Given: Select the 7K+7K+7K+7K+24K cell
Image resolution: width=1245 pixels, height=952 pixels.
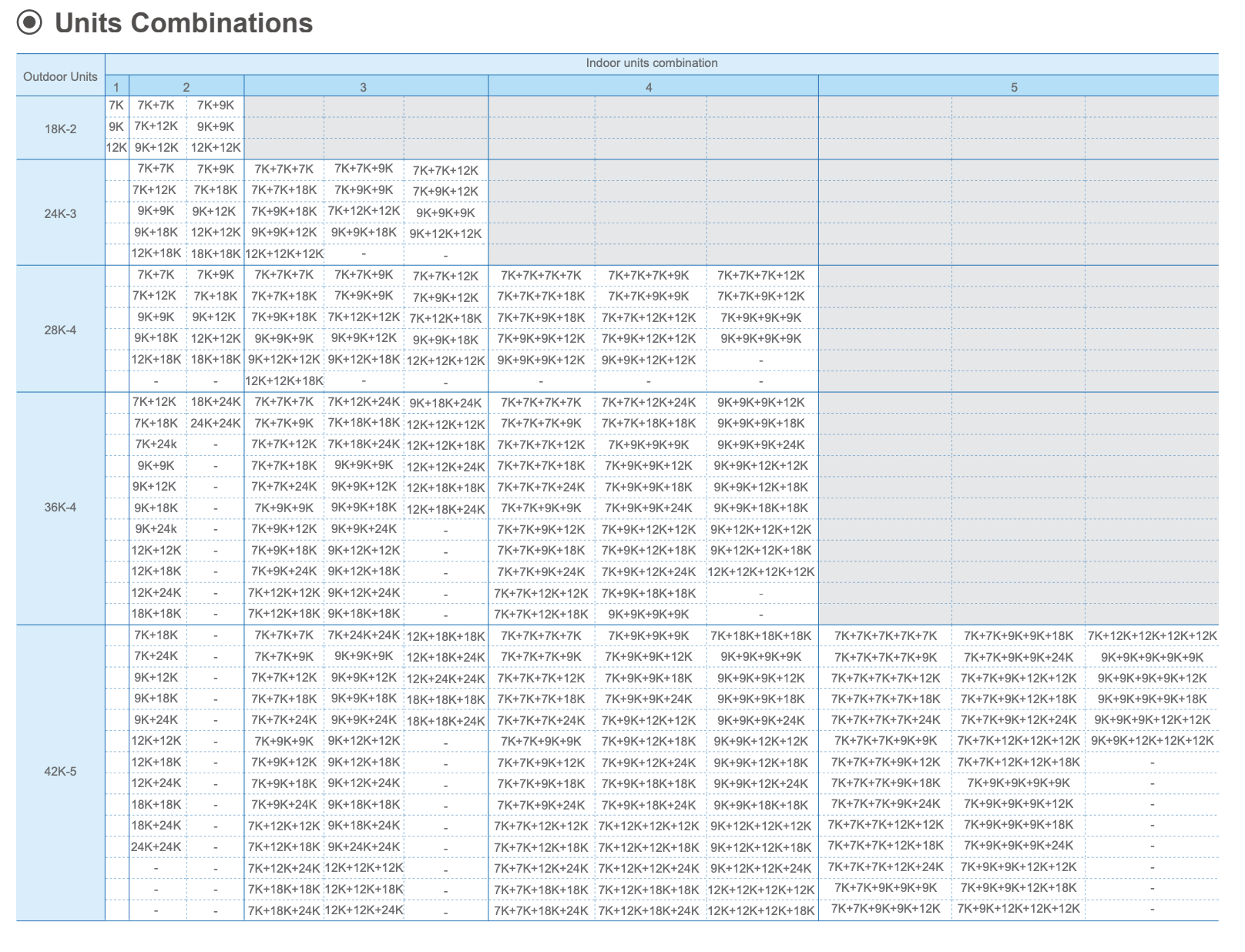Looking at the screenshot, I should point(885,719).
